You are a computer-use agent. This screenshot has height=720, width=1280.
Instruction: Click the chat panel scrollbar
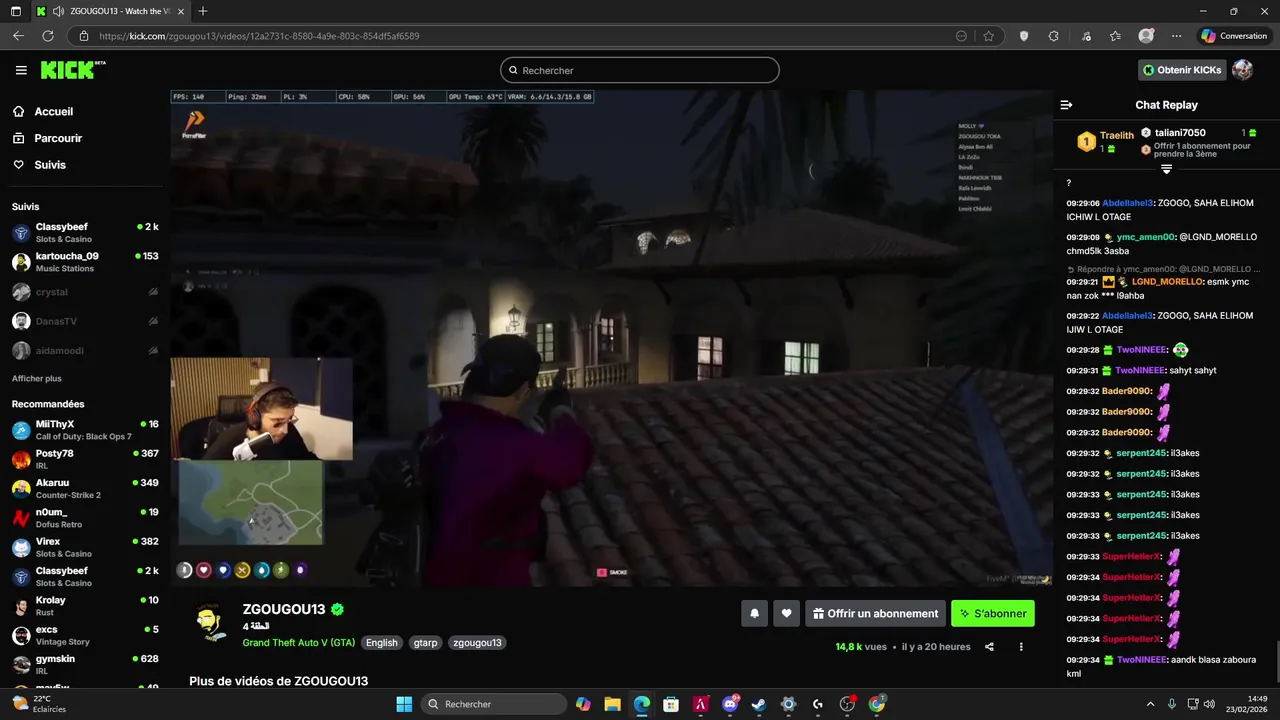[x=1276, y=660]
